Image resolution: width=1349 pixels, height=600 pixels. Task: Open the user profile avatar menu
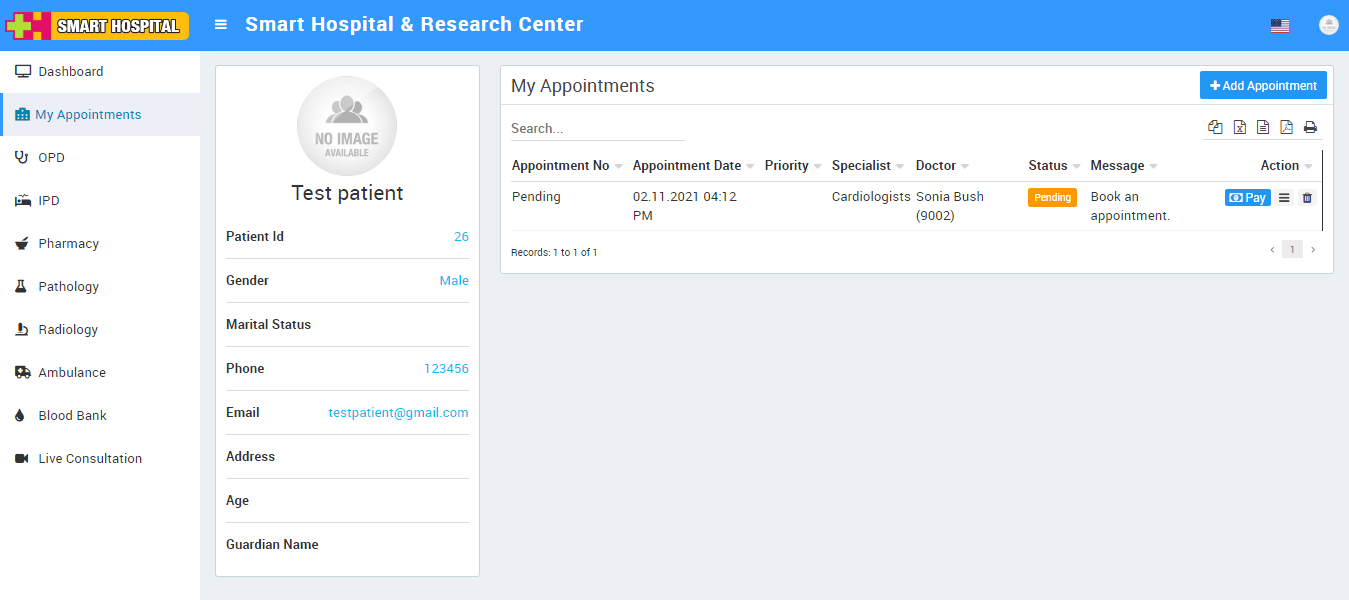point(1328,25)
